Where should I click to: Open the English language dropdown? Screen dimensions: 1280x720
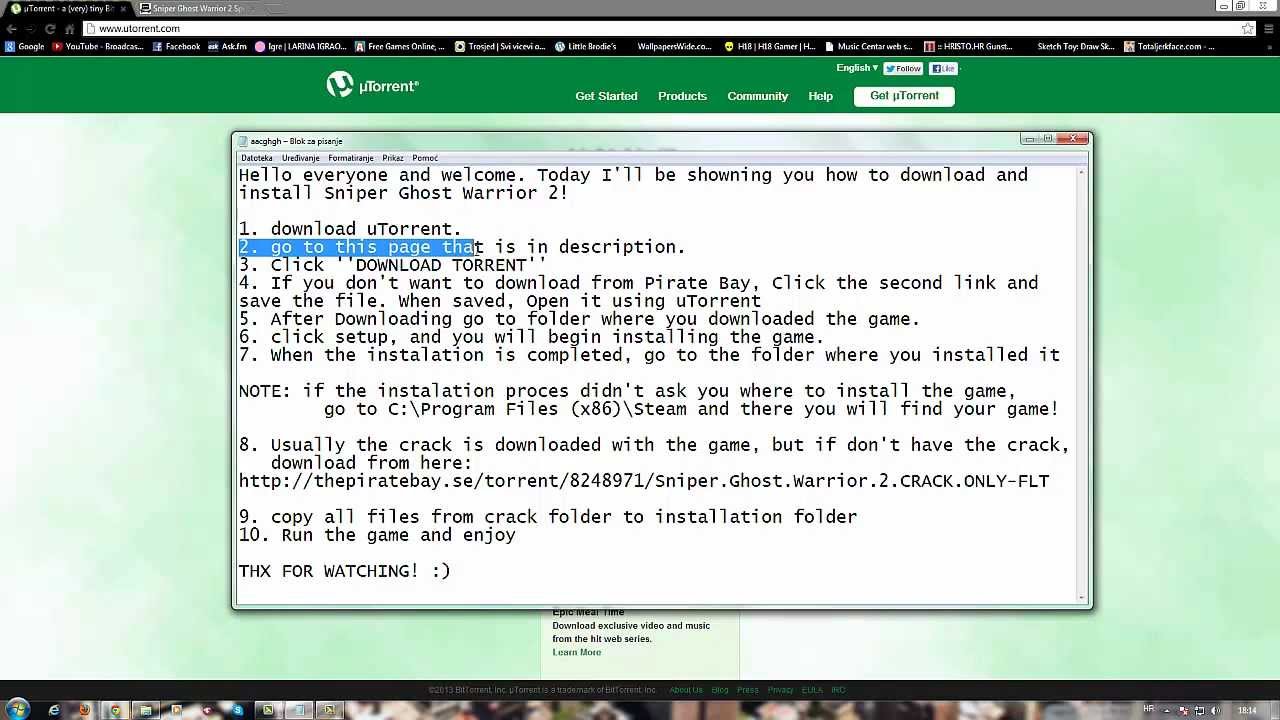[x=857, y=68]
